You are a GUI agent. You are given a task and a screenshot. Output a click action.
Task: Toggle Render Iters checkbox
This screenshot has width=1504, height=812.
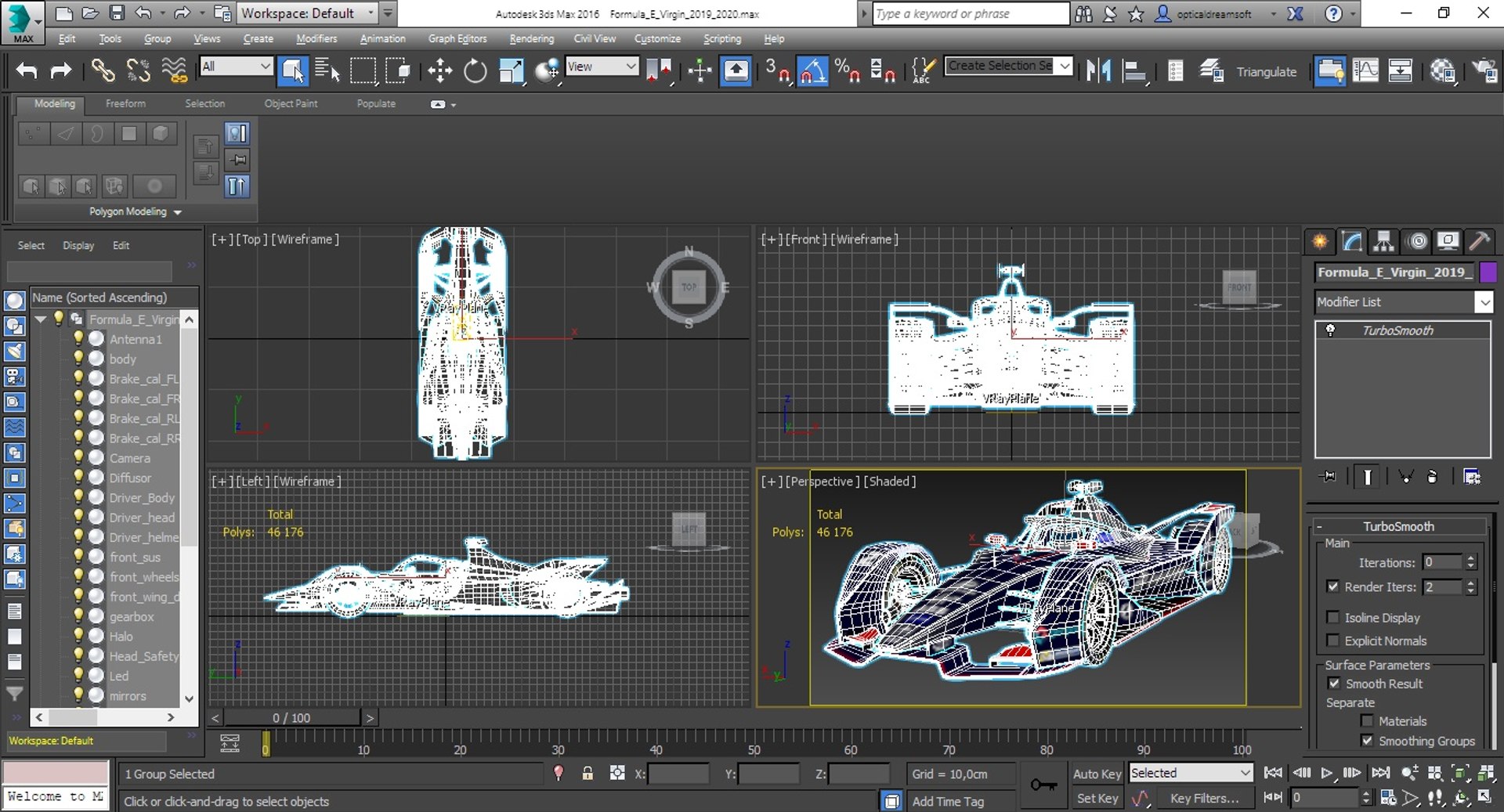pos(1333,586)
